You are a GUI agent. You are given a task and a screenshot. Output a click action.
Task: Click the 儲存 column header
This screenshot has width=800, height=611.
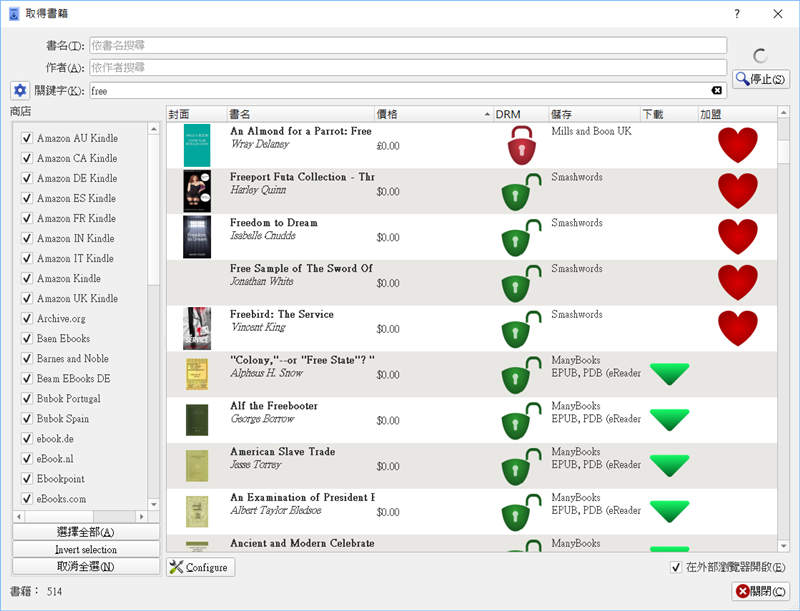point(593,114)
